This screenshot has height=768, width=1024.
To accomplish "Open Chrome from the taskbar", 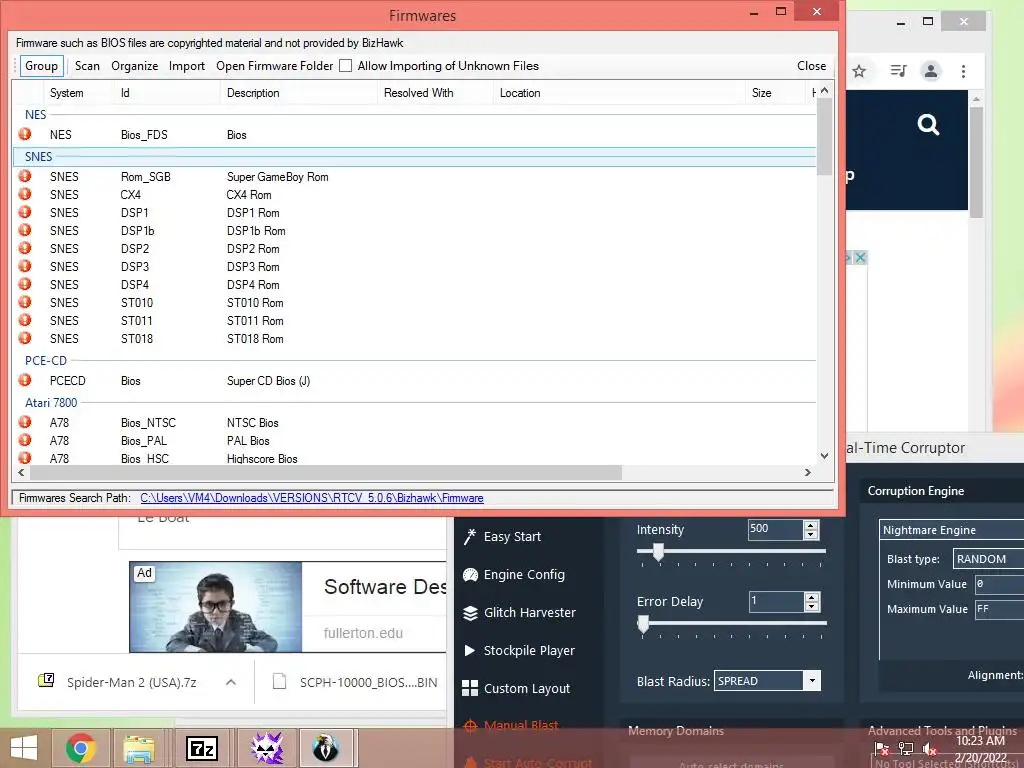I will coord(81,748).
